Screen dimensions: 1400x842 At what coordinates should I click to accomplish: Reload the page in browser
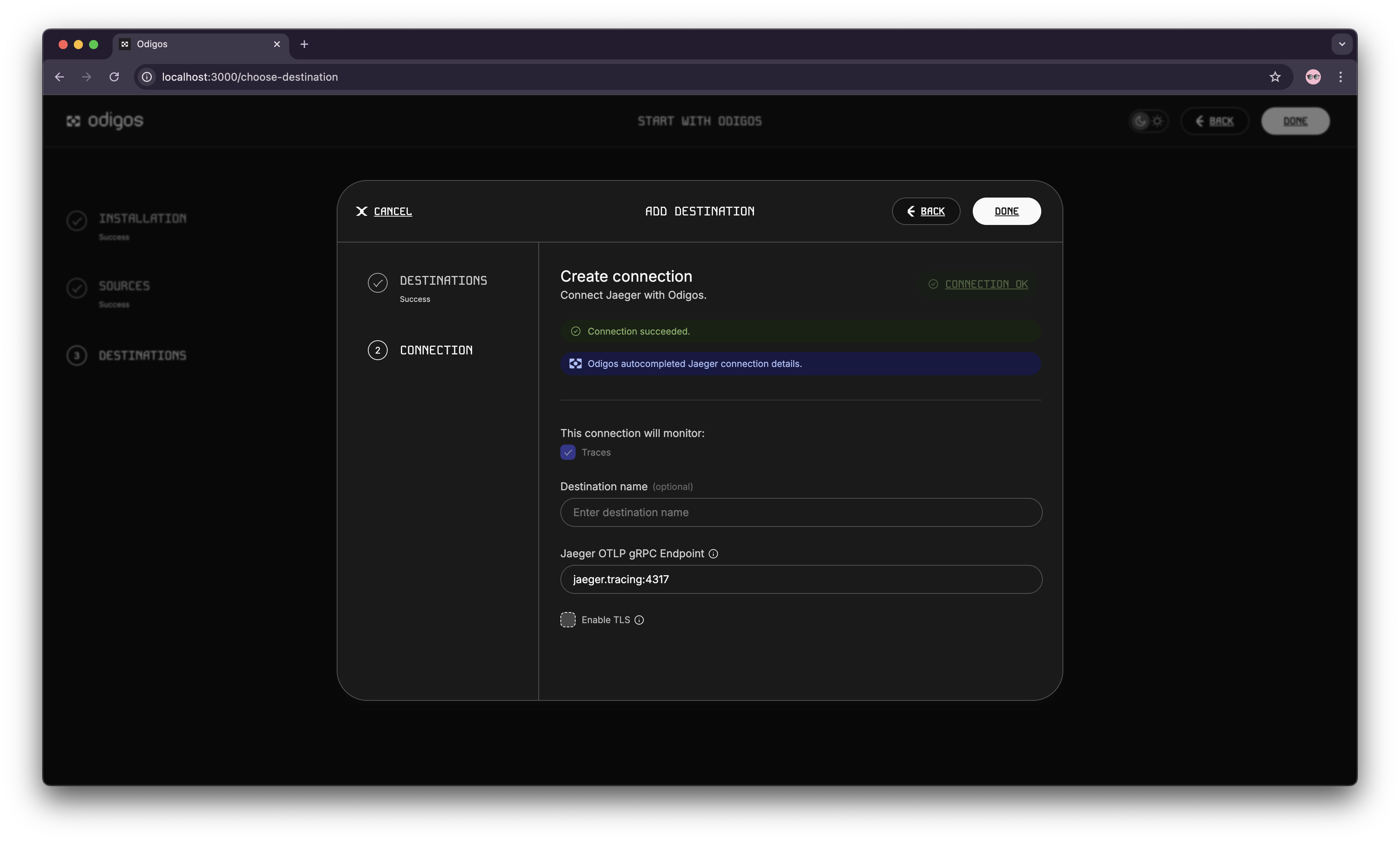coord(114,77)
